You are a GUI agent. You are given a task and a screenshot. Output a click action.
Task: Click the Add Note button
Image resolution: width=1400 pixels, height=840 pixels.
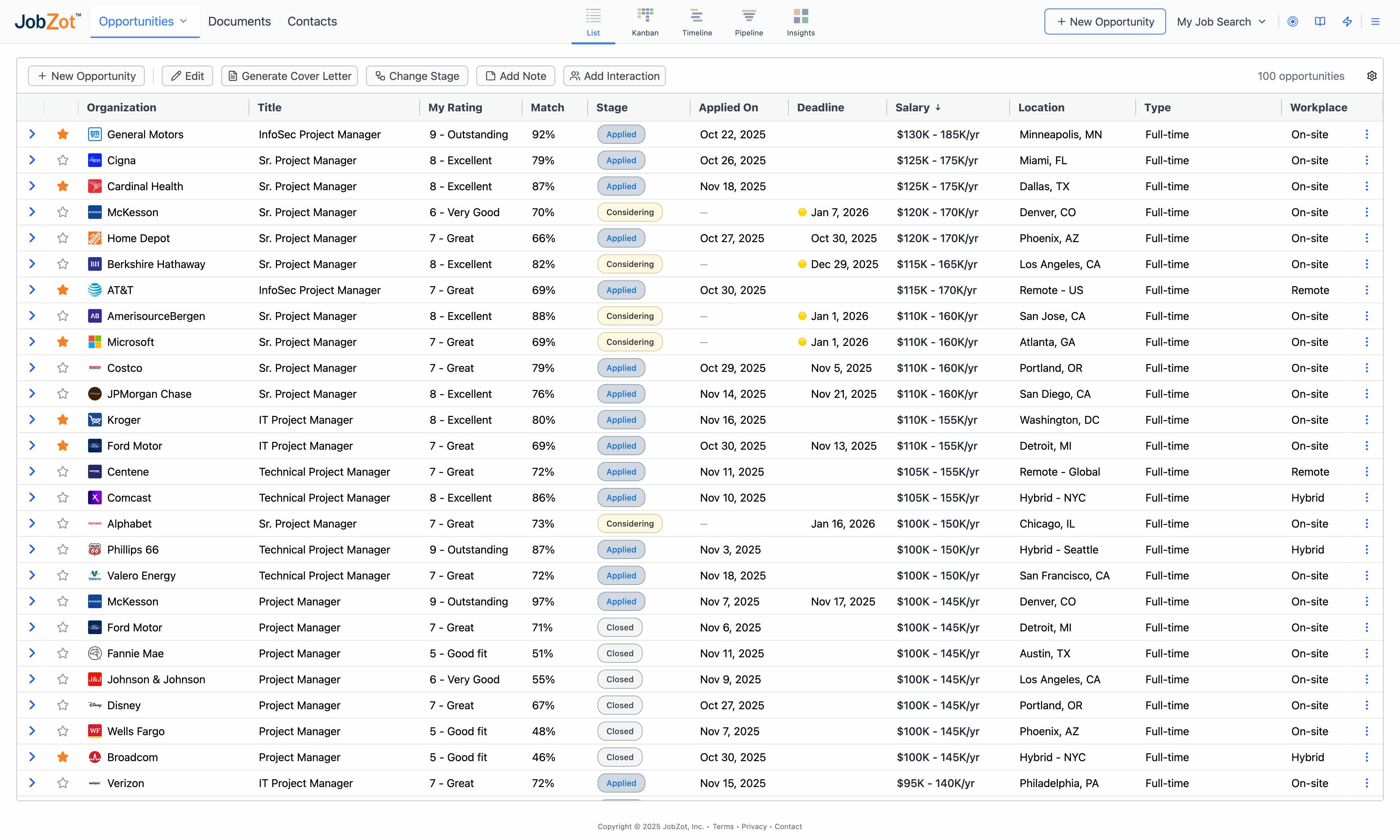516,76
